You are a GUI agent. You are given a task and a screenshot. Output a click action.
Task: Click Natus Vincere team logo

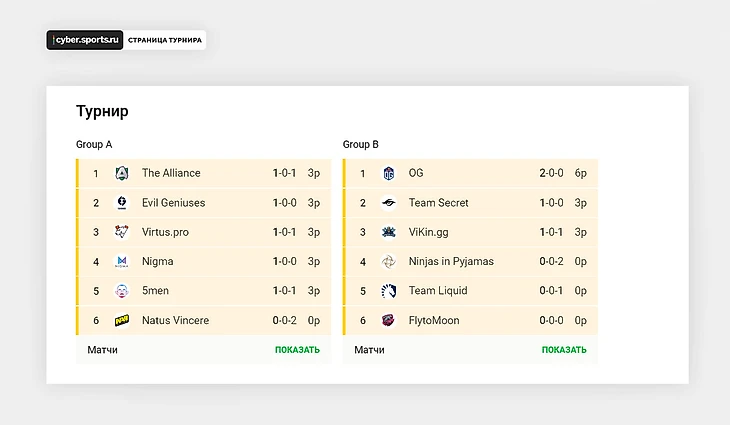point(122,320)
